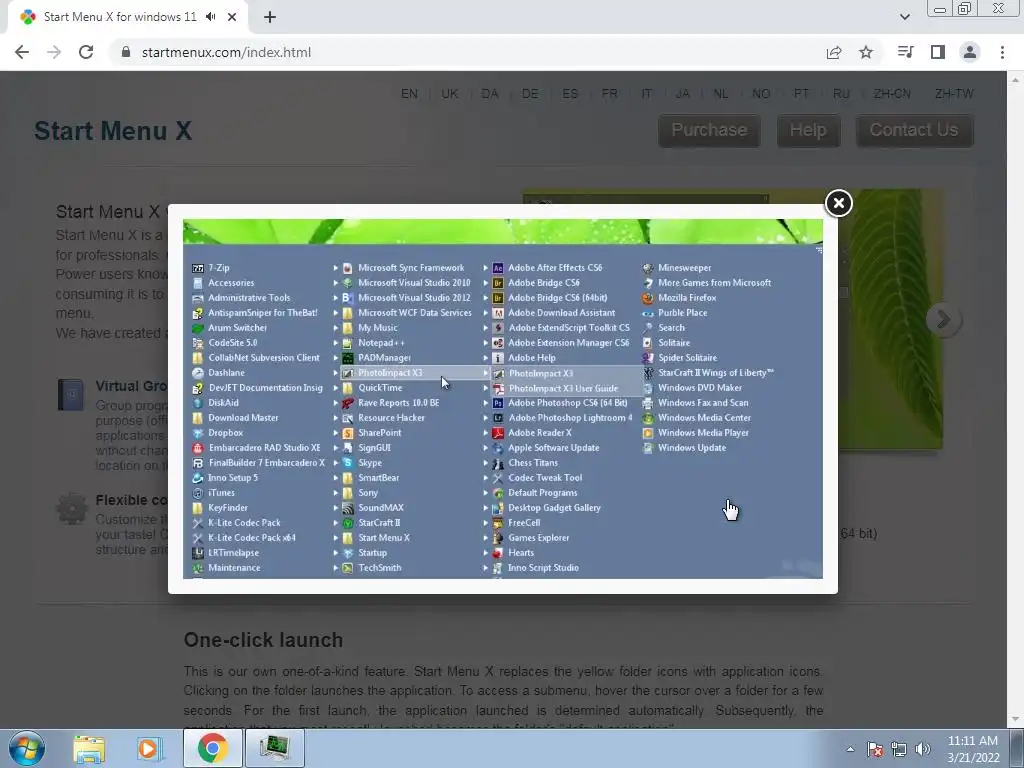The width and height of the screenshot is (1024, 768).
Task: Switch language to ZH-TW
Action: point(954,93)
